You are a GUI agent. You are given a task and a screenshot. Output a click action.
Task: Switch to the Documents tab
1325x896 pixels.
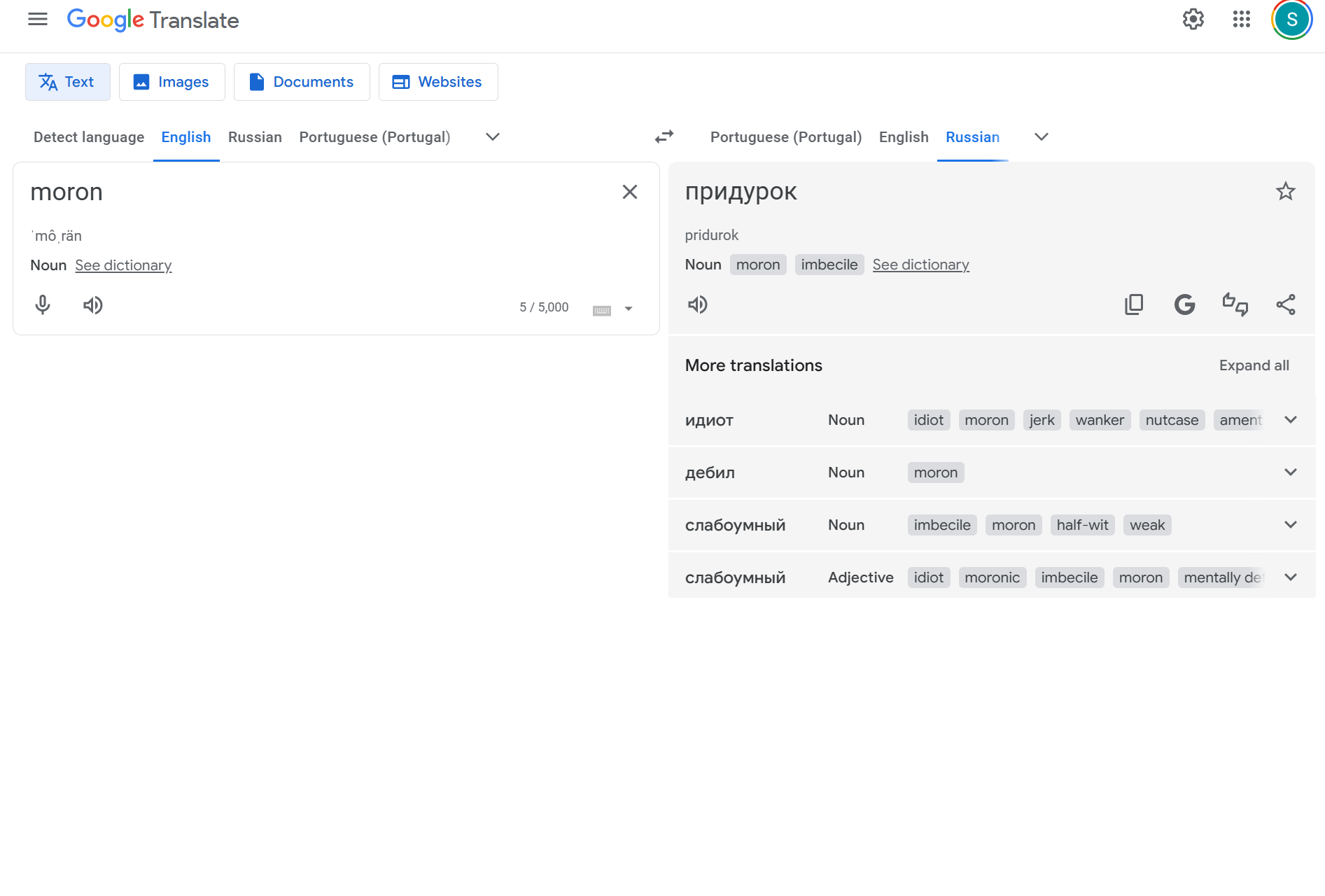(x=302, y=82)
